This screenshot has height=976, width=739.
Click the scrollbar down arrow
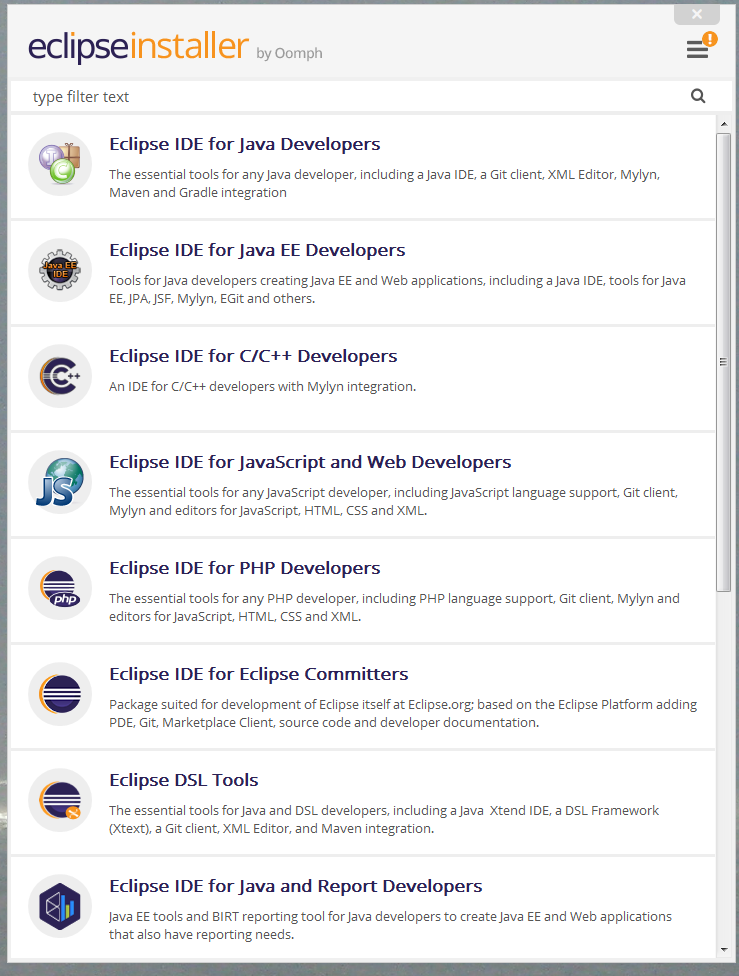coord(723,950)
